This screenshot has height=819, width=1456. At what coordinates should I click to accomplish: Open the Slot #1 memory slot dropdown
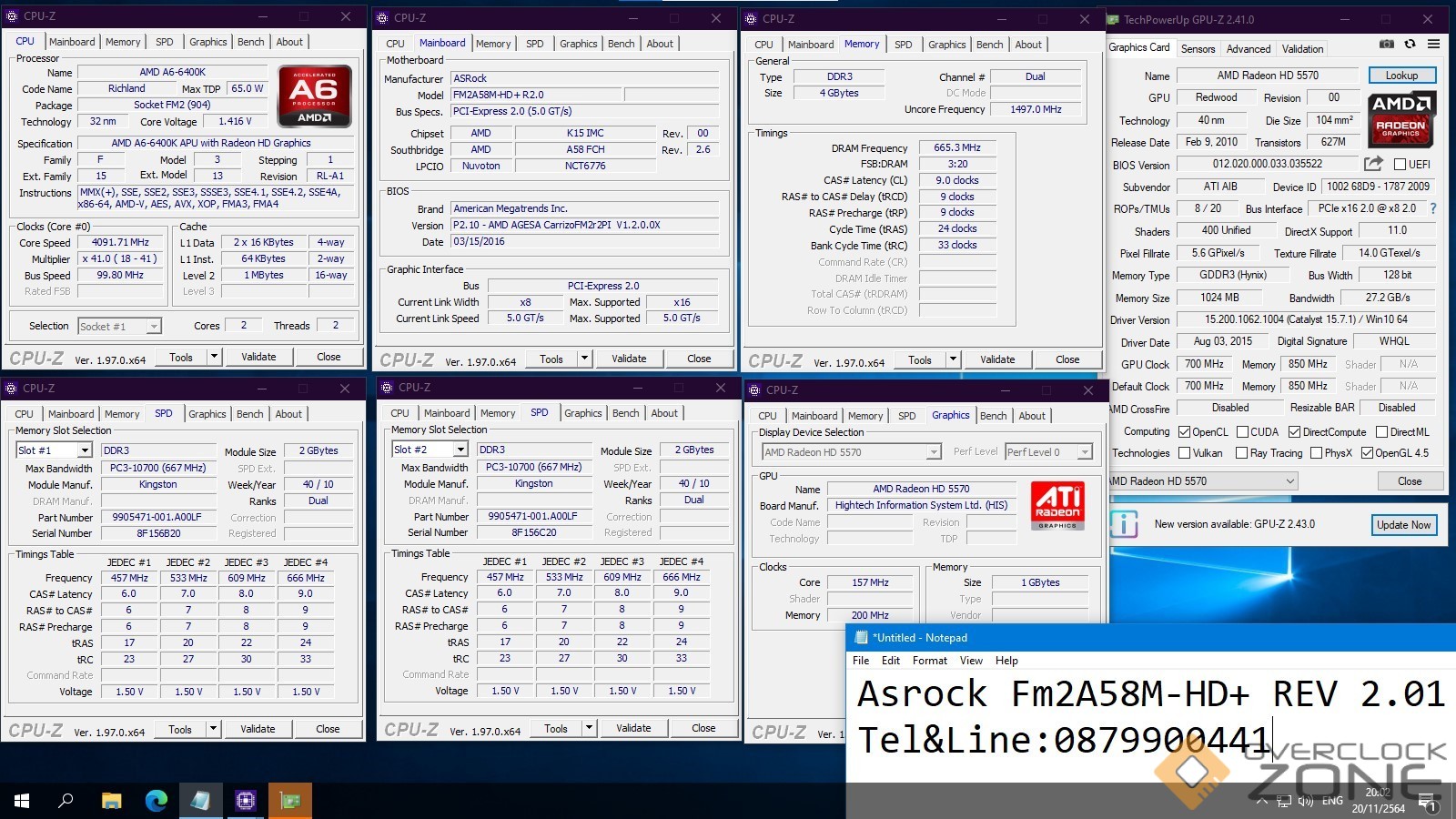85,450
